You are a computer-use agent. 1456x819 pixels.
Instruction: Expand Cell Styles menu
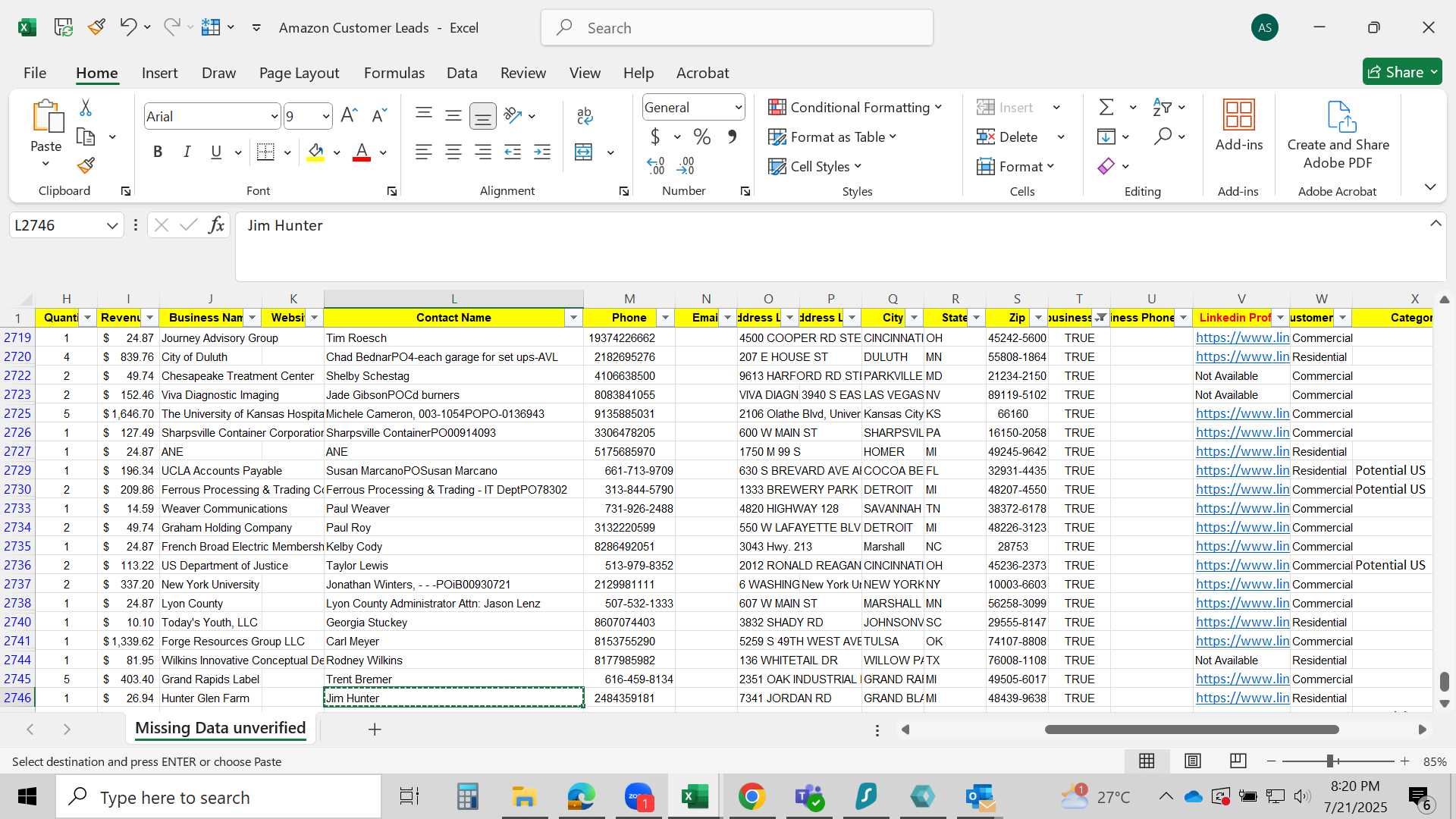coord(814,166)
